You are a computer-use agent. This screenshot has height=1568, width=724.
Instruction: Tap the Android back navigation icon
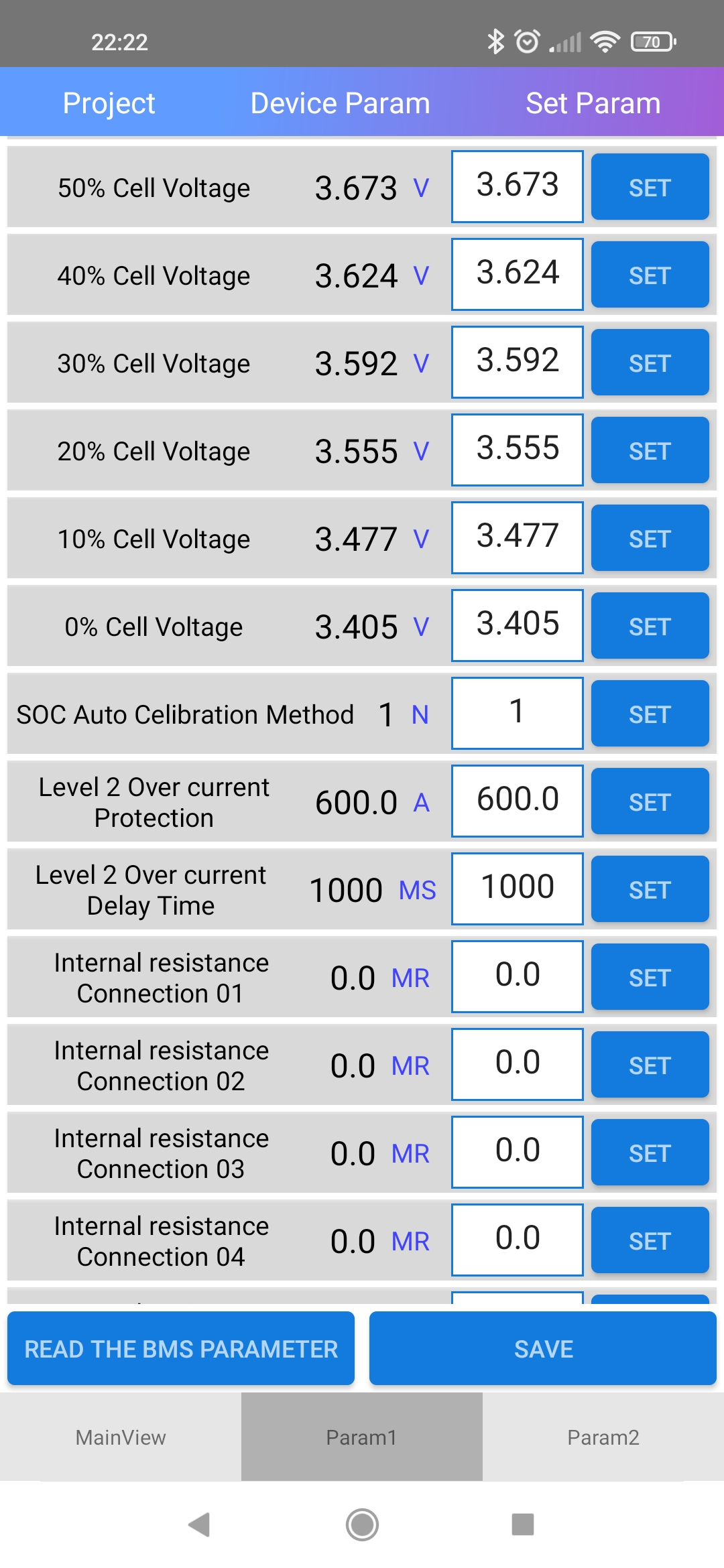click(199, 1524)
